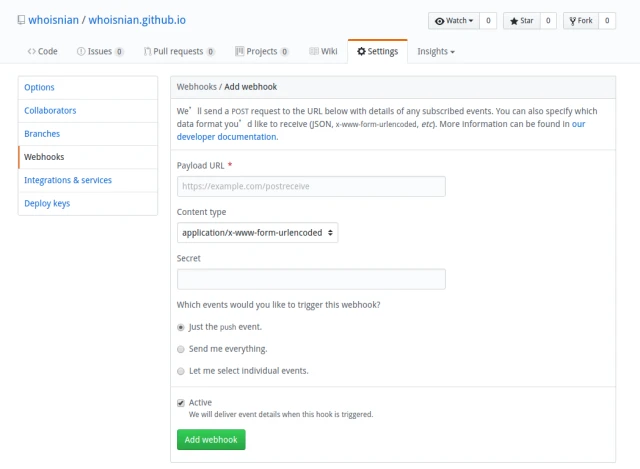Open the Content type dropdown
The image size is (640, 469).
(x=257, y=232)
